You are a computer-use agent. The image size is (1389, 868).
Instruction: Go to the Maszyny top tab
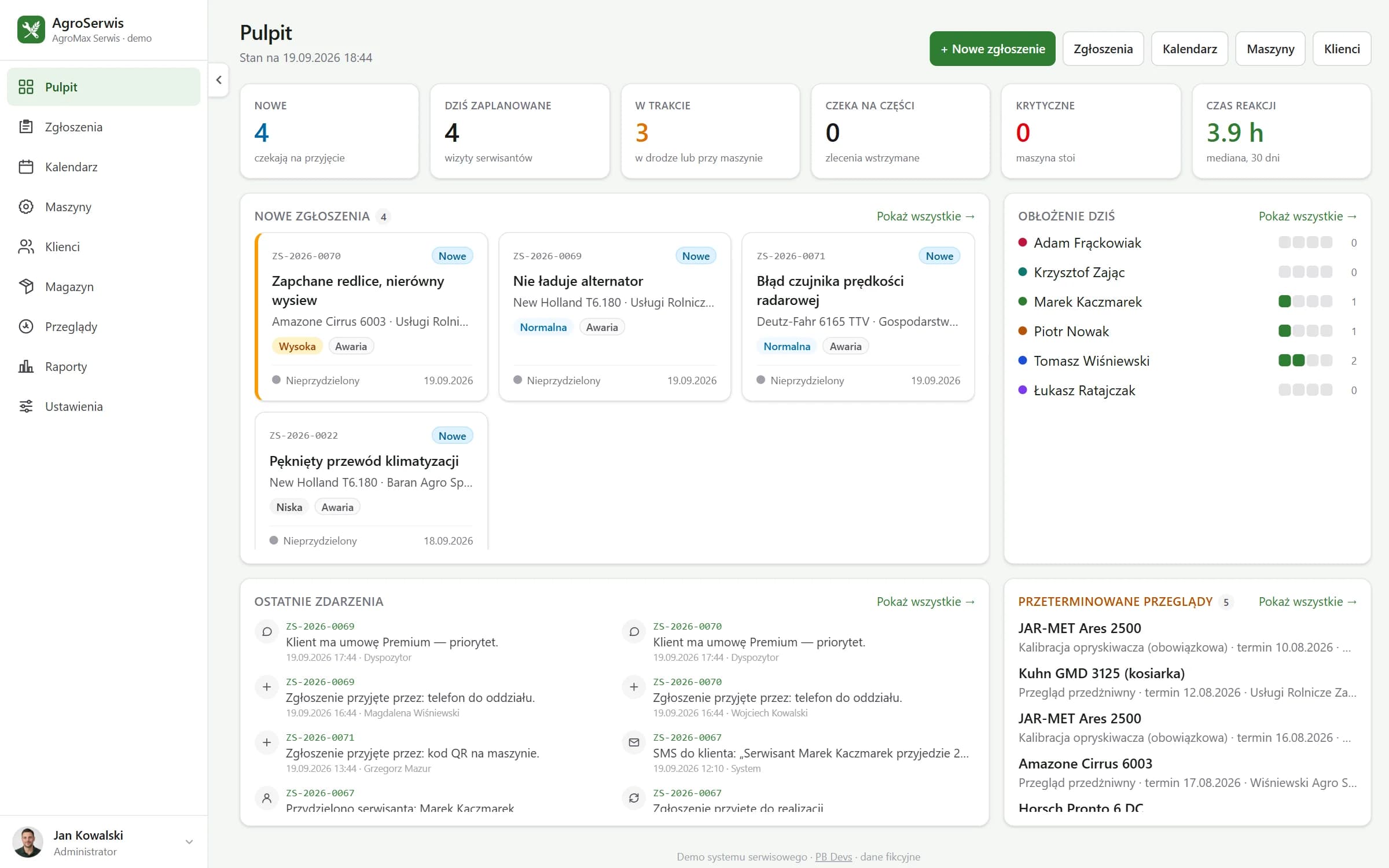point(1270,49)
